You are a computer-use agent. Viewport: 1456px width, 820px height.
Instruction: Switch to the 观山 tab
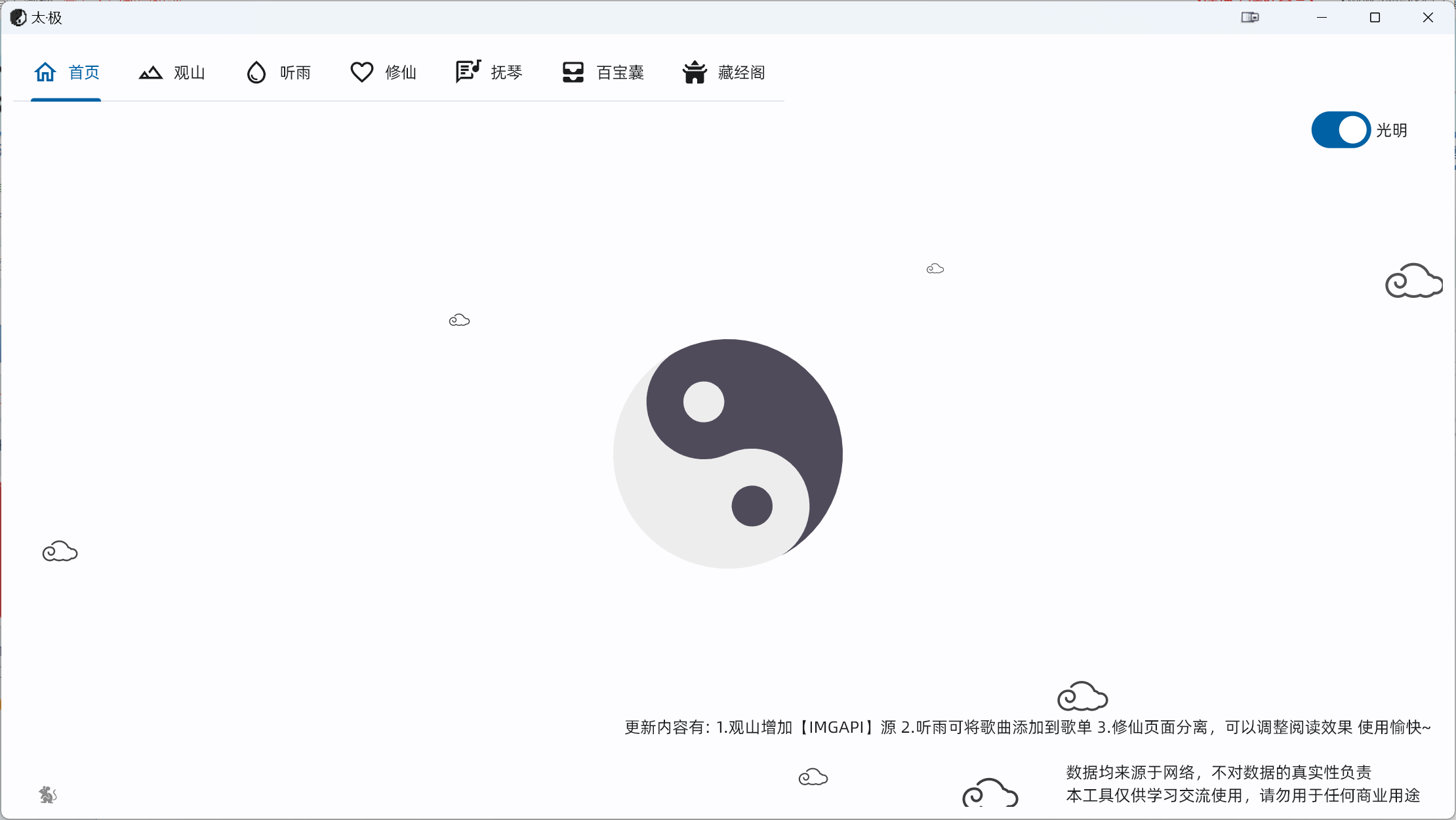[172, 72]
